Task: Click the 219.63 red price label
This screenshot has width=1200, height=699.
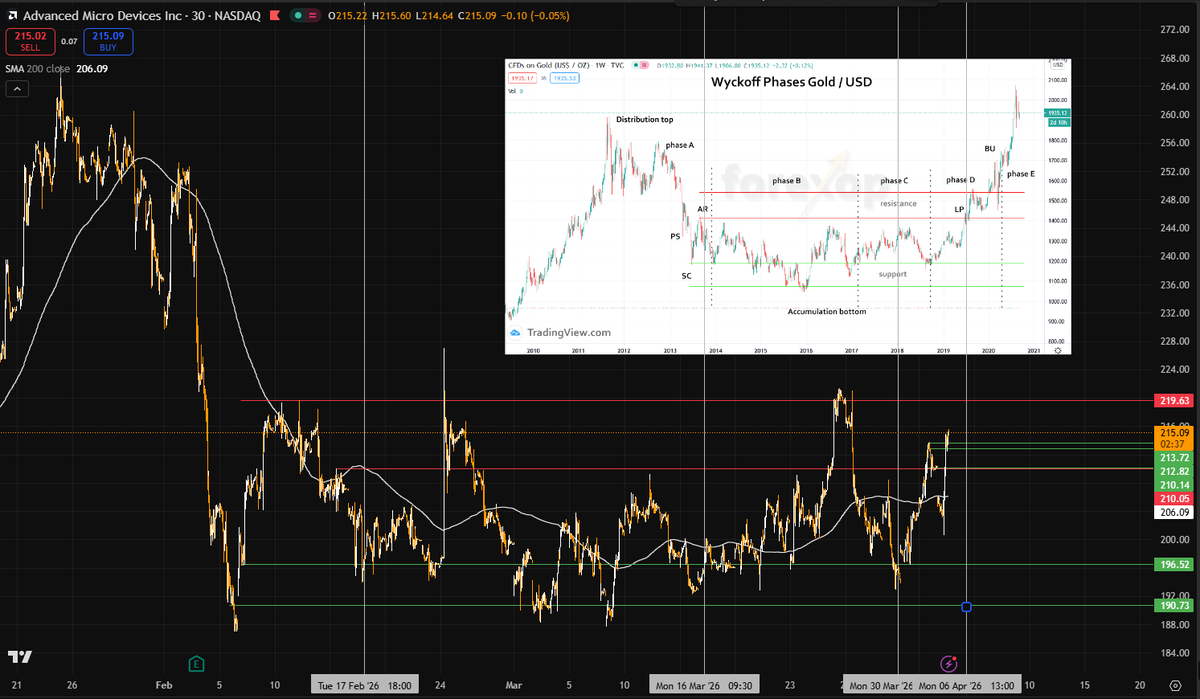Action: tap(1172, 400)
